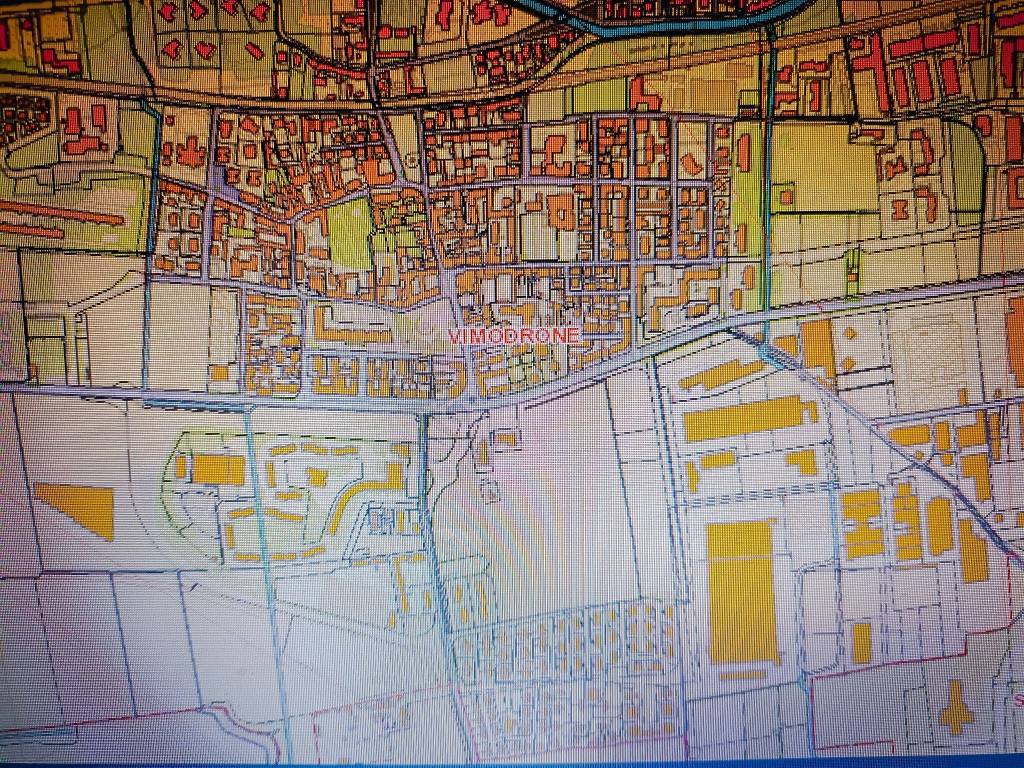
Task: Select the largest yellow rectangular warehouse building
Action: click(x=742, y=591)
